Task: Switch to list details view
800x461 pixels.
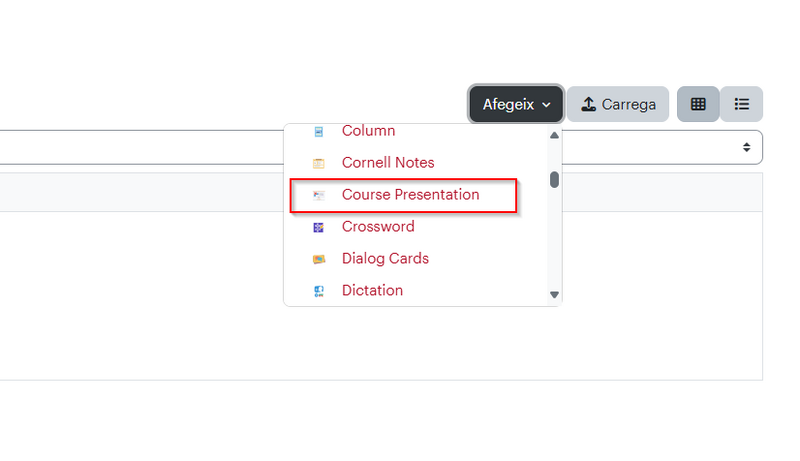Action: tap(741, 104)
